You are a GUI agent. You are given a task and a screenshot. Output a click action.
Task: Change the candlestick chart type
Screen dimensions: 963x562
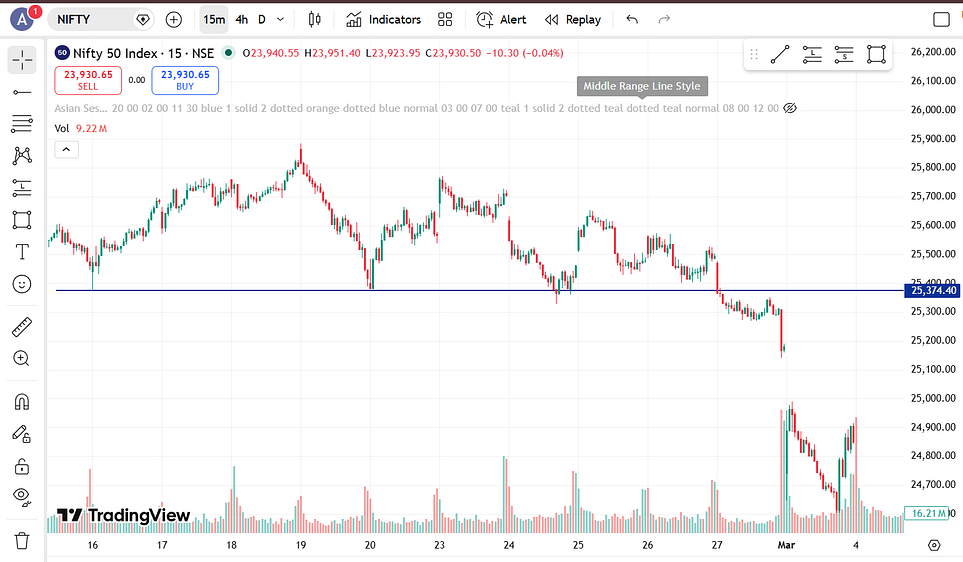tap(314, 20)
